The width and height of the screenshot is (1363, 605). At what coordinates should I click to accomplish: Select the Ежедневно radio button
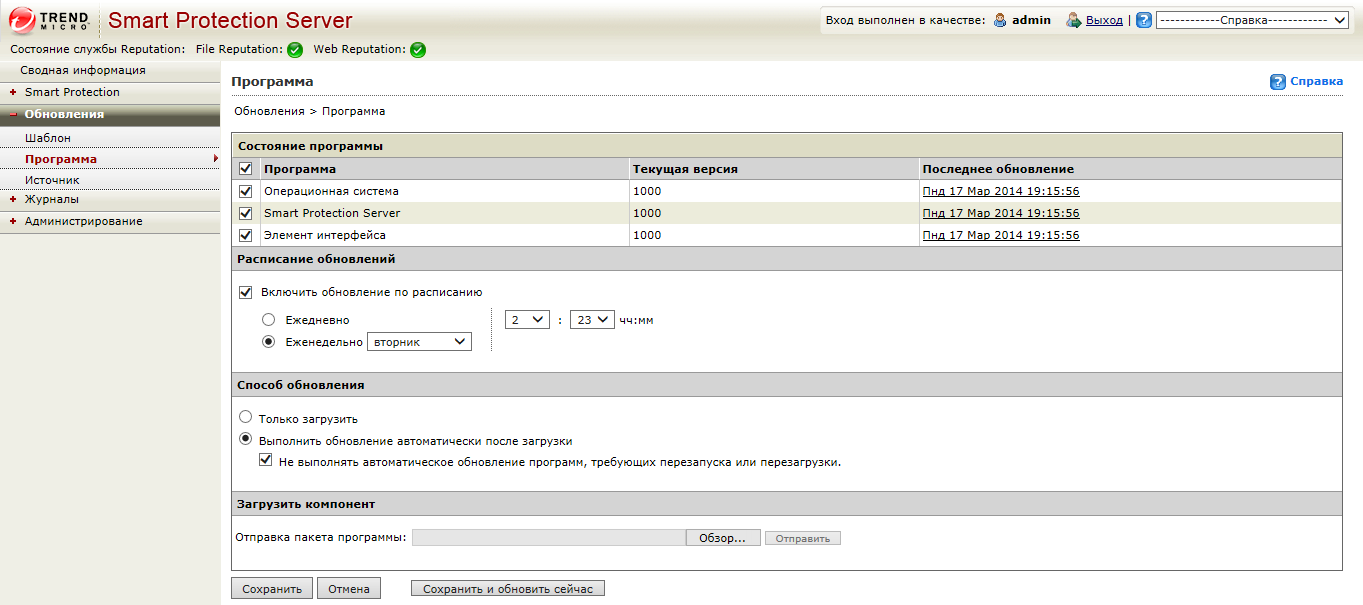pyautogui.click(x=268, y=320)
